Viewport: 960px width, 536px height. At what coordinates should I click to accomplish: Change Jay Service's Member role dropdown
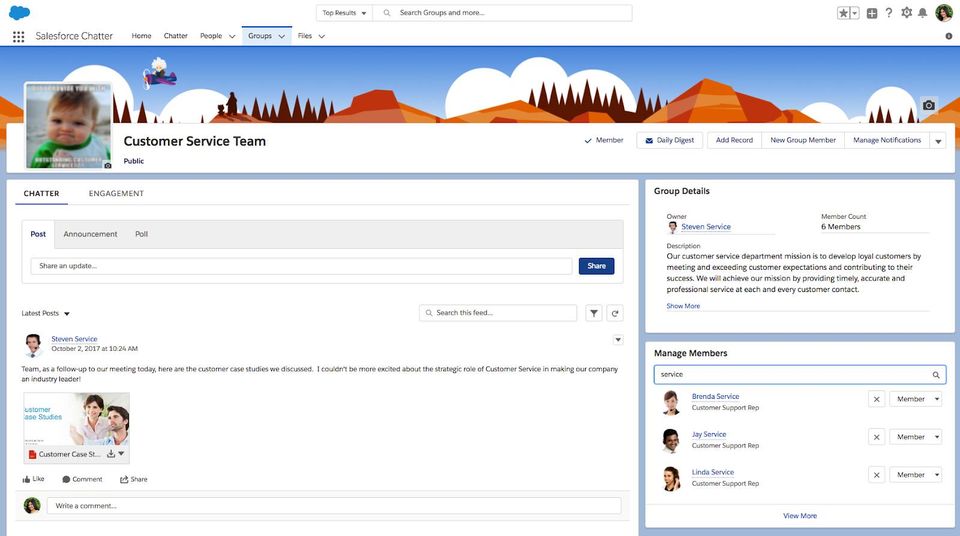click(x=915, y=437)
